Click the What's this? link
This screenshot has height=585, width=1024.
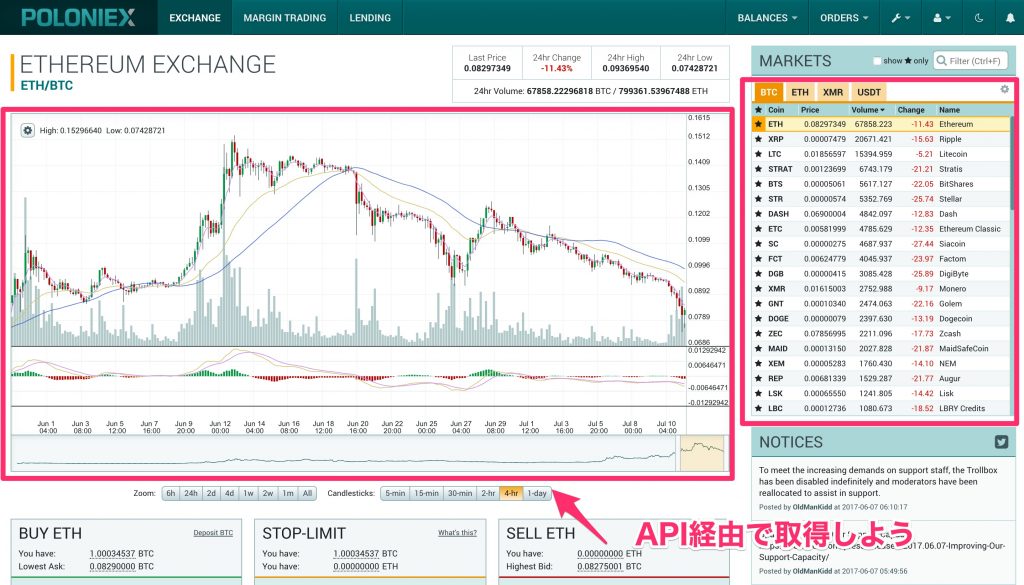coord(457,533)
